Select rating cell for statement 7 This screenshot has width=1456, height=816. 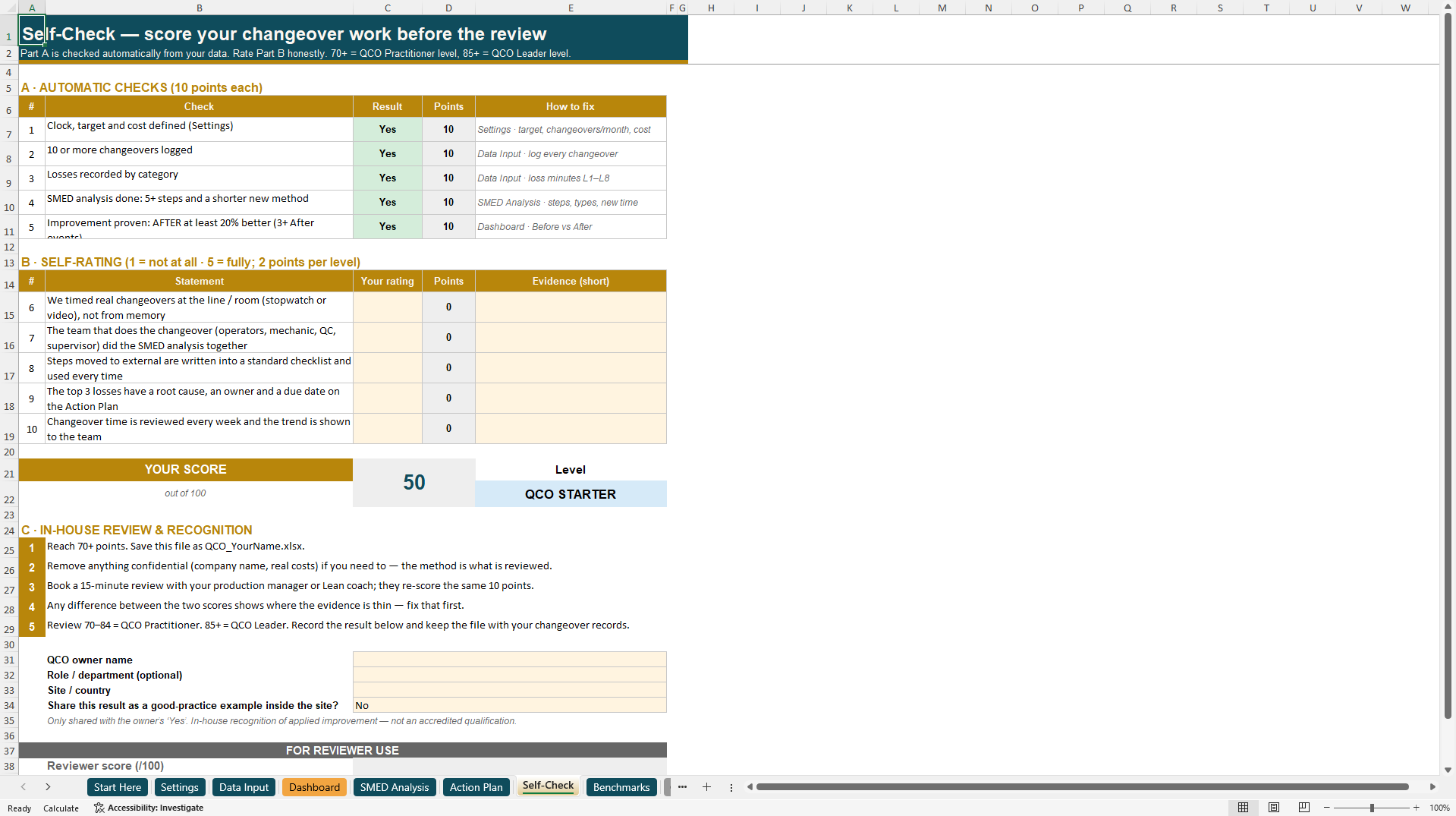(x=387, y=338)
